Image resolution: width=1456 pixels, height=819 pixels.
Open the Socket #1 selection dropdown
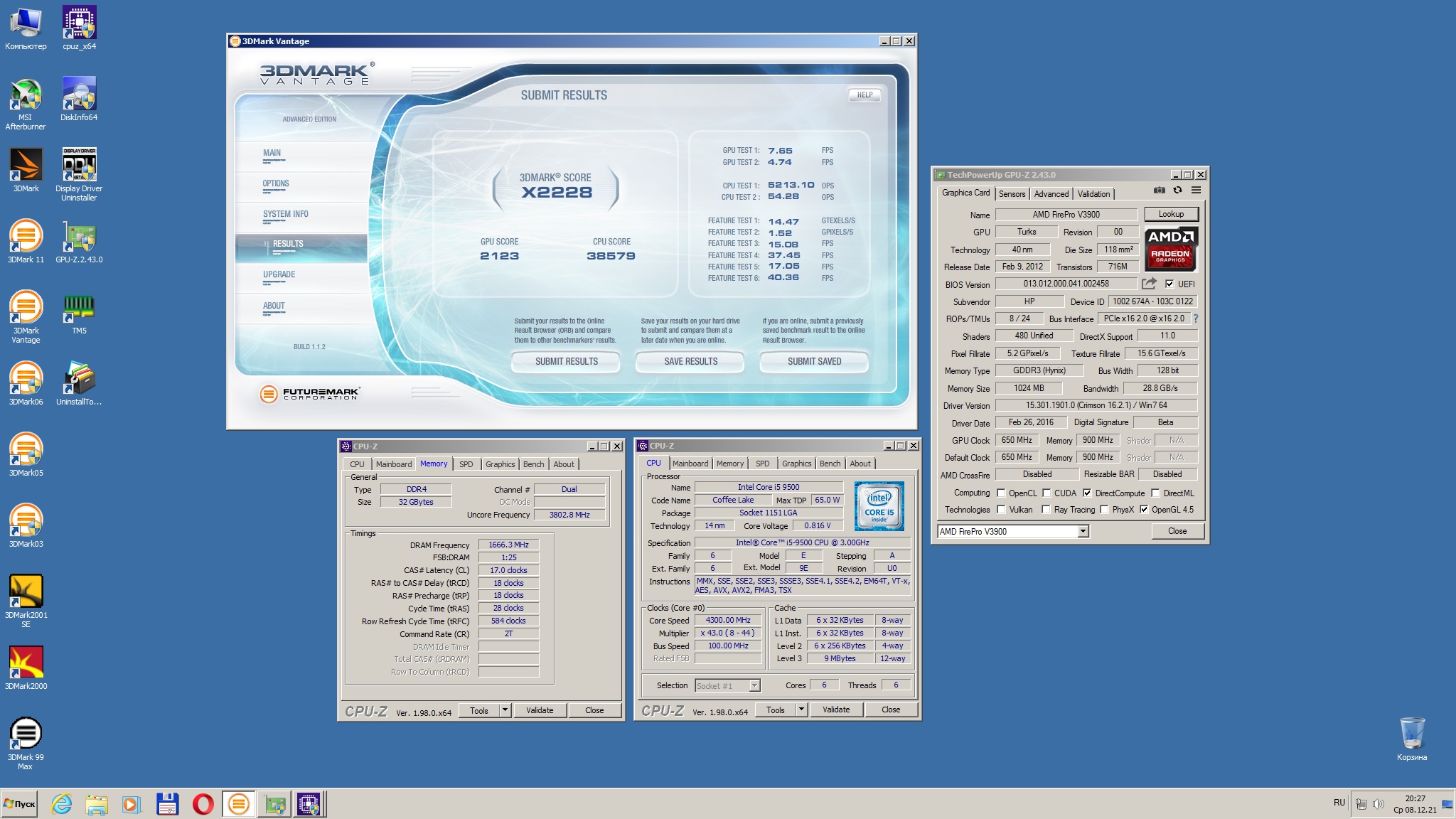pyautogui.click(x=727, y=685)
